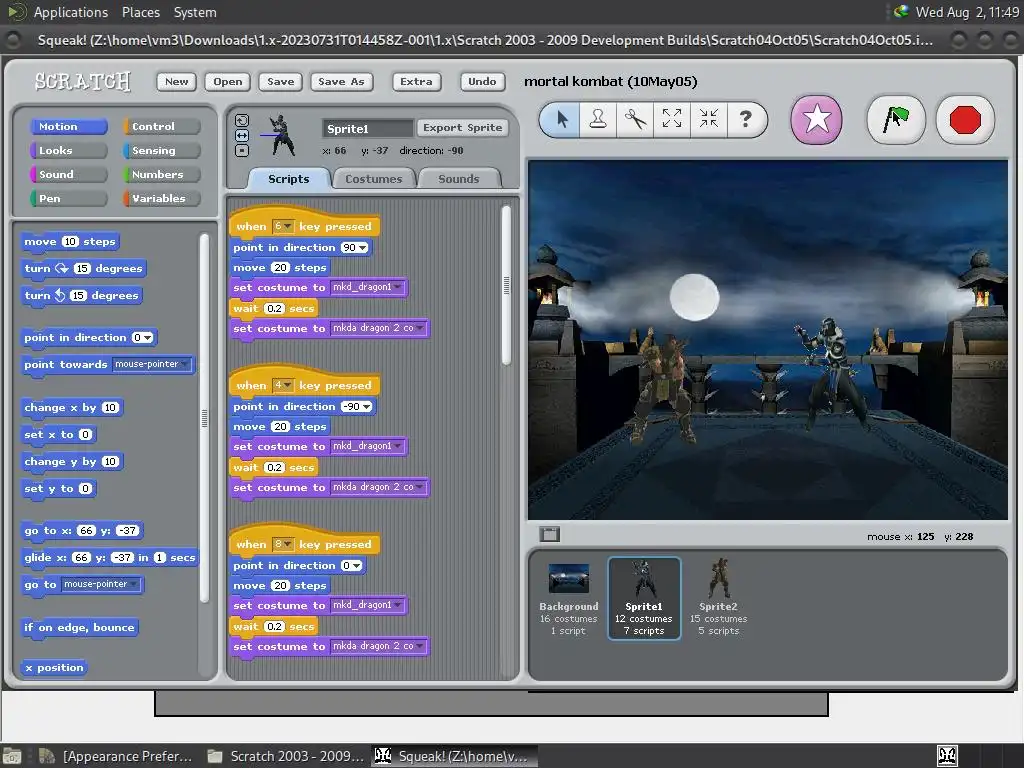Open key dropdown on 'when 6 key pressed'

(x=282, y=227)
